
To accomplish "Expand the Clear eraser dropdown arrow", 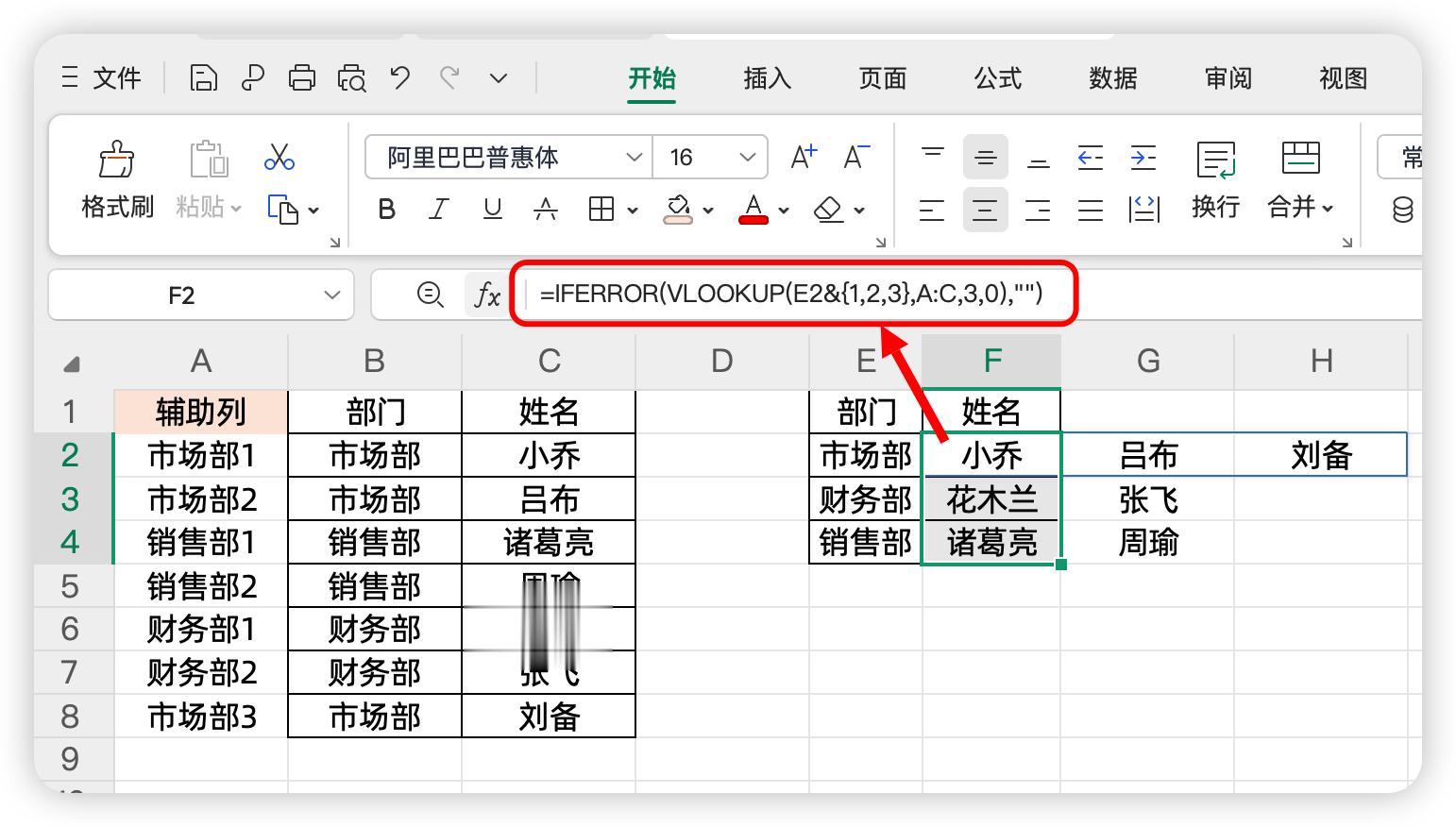I will pyautogui.click(x=859, y=210).
